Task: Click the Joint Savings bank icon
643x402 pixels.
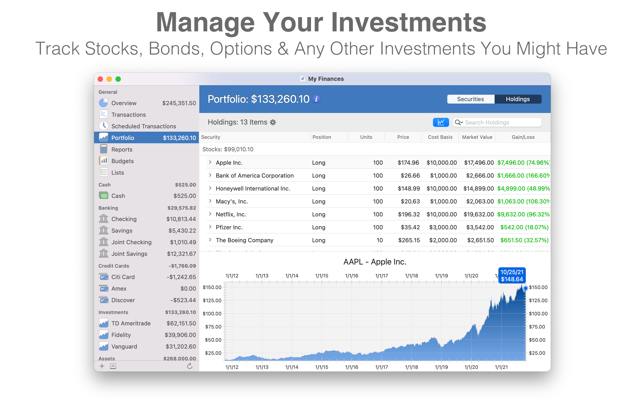Action: pyautogui.click(x=103, y=254)
